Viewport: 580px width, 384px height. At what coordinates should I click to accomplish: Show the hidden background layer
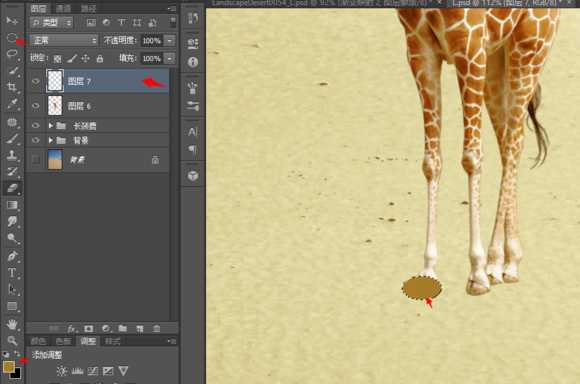coord(36,160)
